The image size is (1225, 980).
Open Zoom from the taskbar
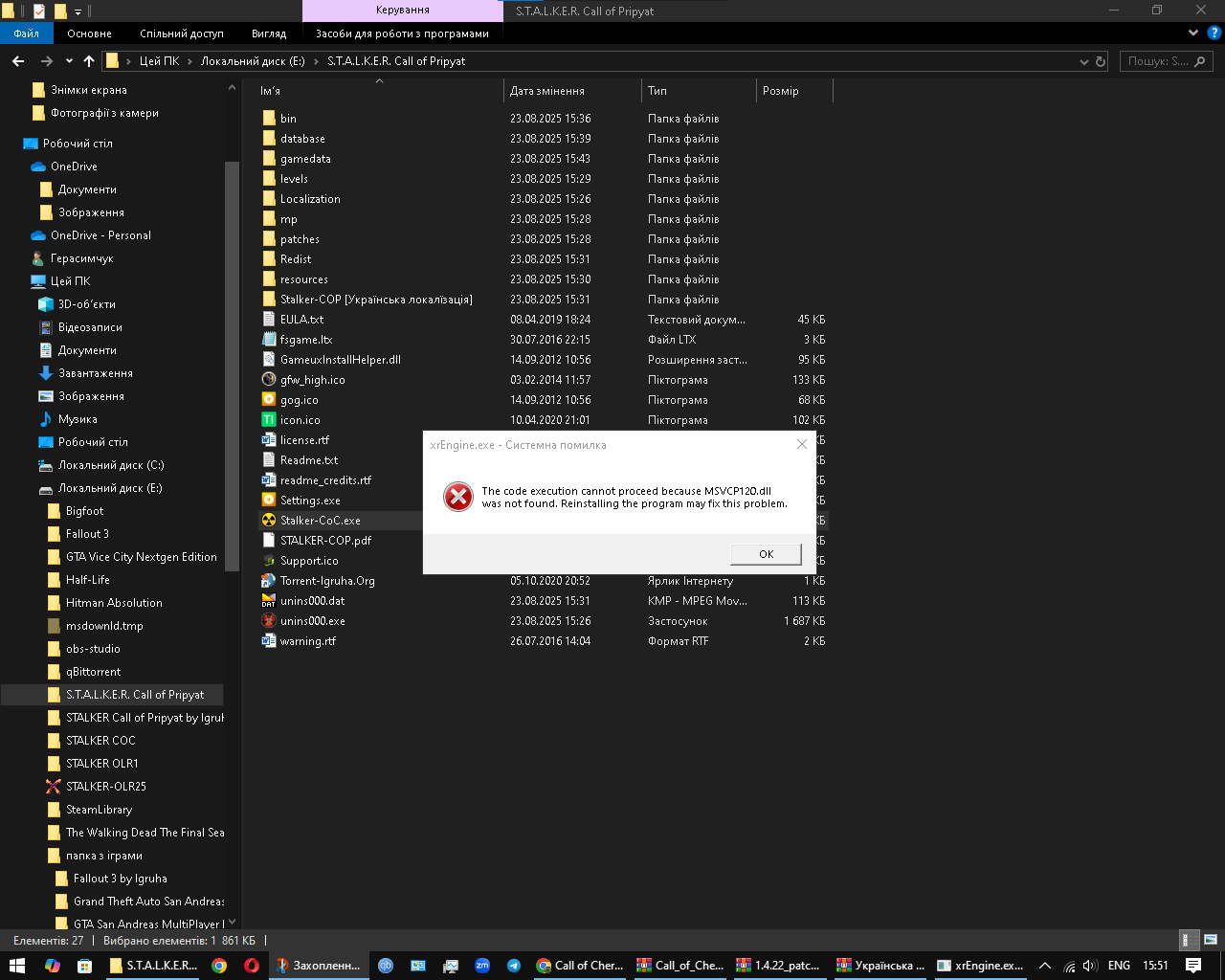coord(482,966)
